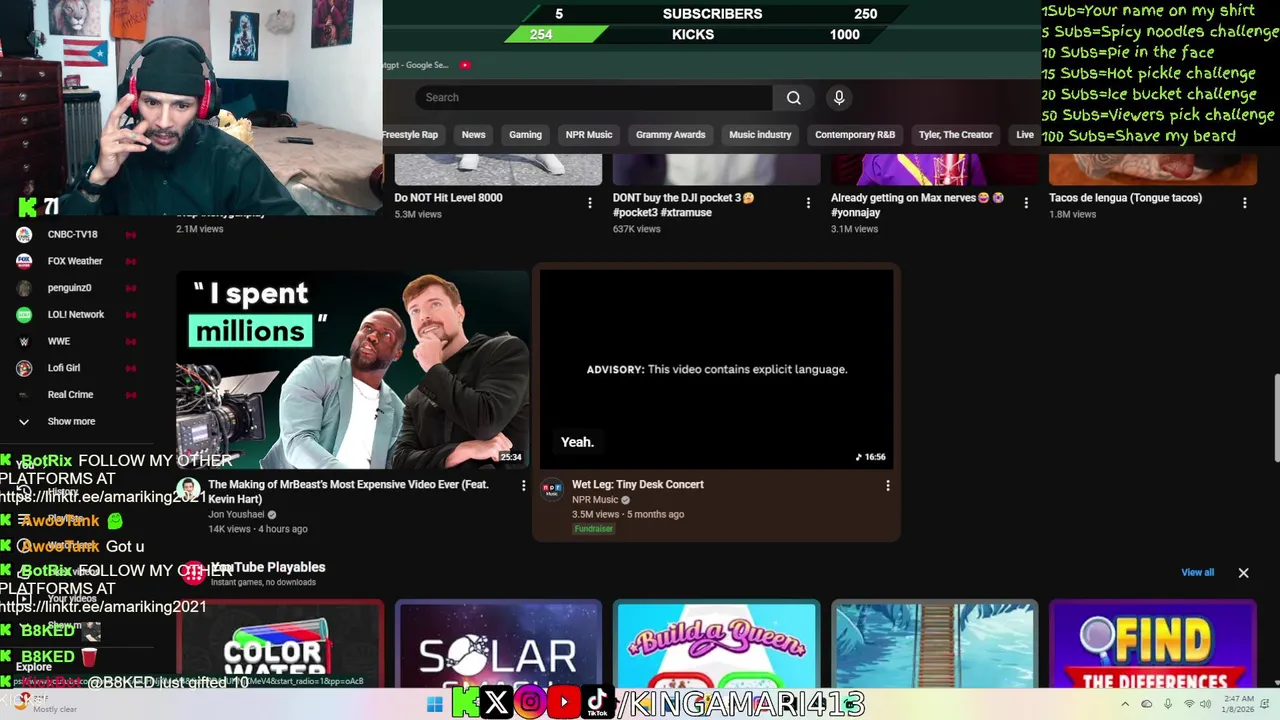Open the Windows Start button
Viewport: 1280px width, 720px height.
click(x=435, y=704)
